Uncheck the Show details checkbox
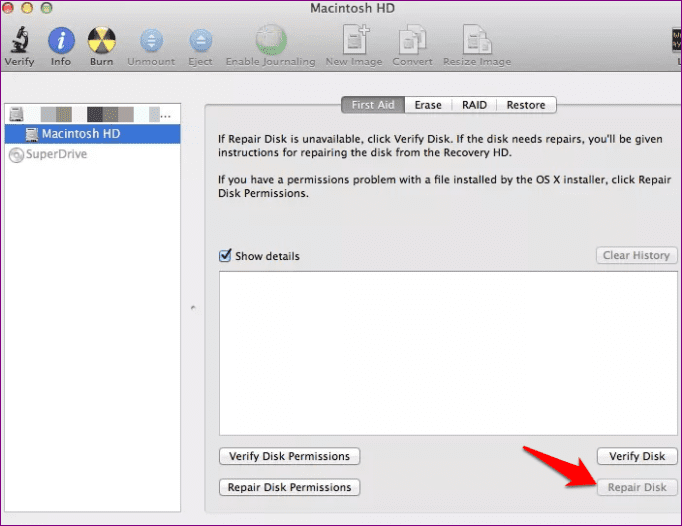682x526 pixels. pyautogui.click(x=225, y=255)
